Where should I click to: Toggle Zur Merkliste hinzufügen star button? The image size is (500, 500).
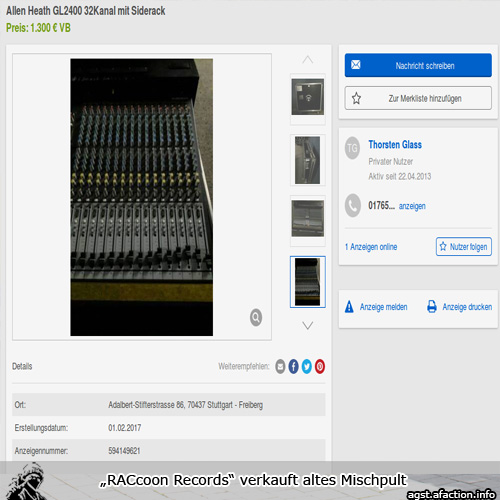418,98
